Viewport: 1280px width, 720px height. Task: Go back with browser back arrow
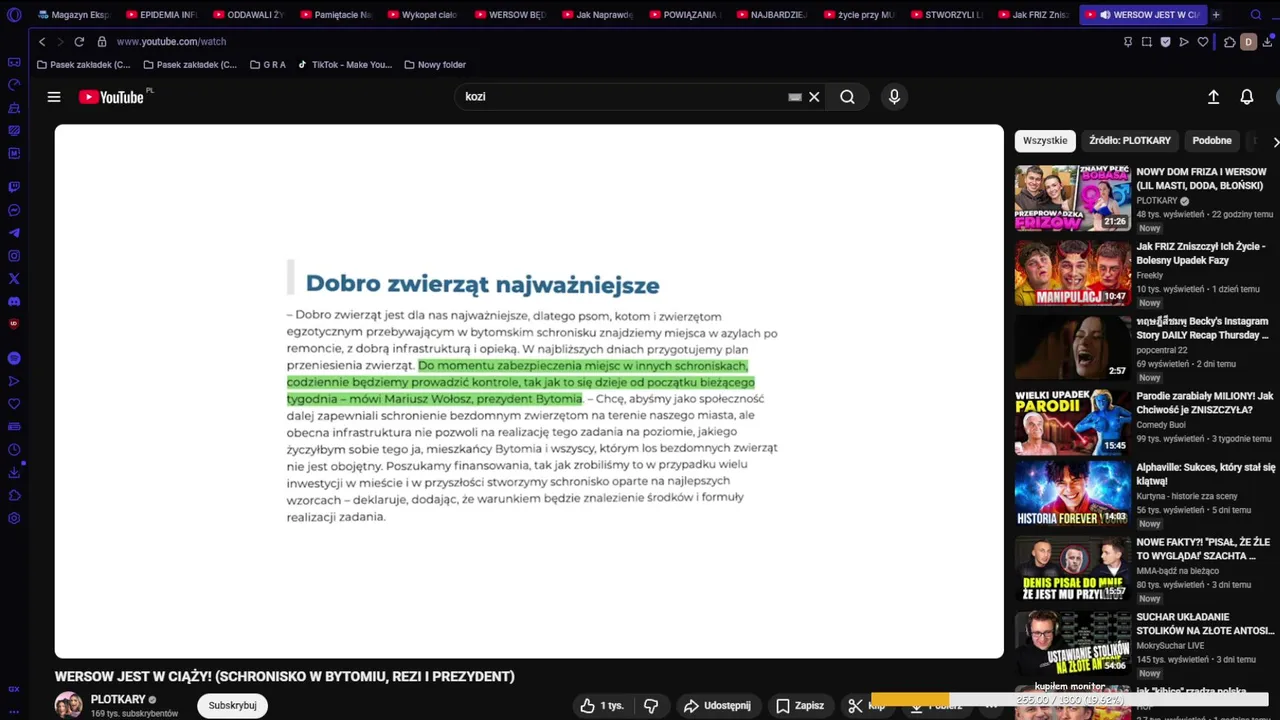(42, 42)
